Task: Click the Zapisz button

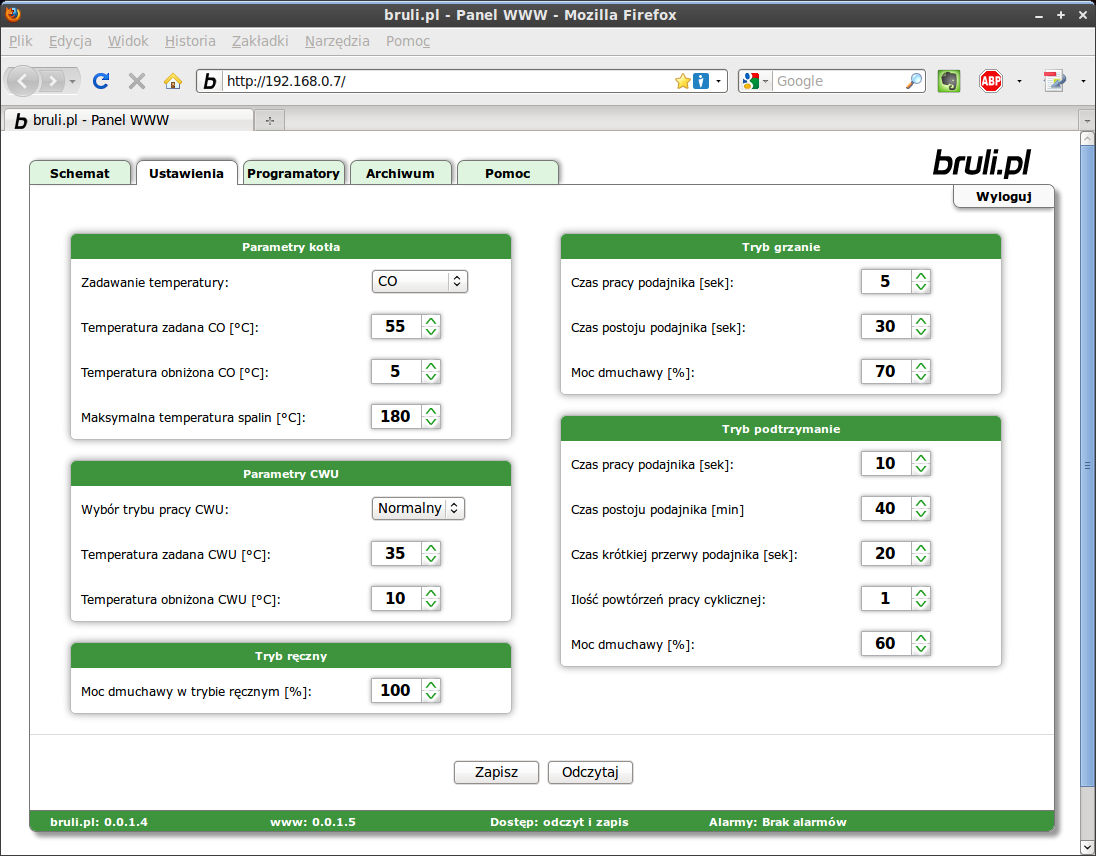Action: coord(496,772)
